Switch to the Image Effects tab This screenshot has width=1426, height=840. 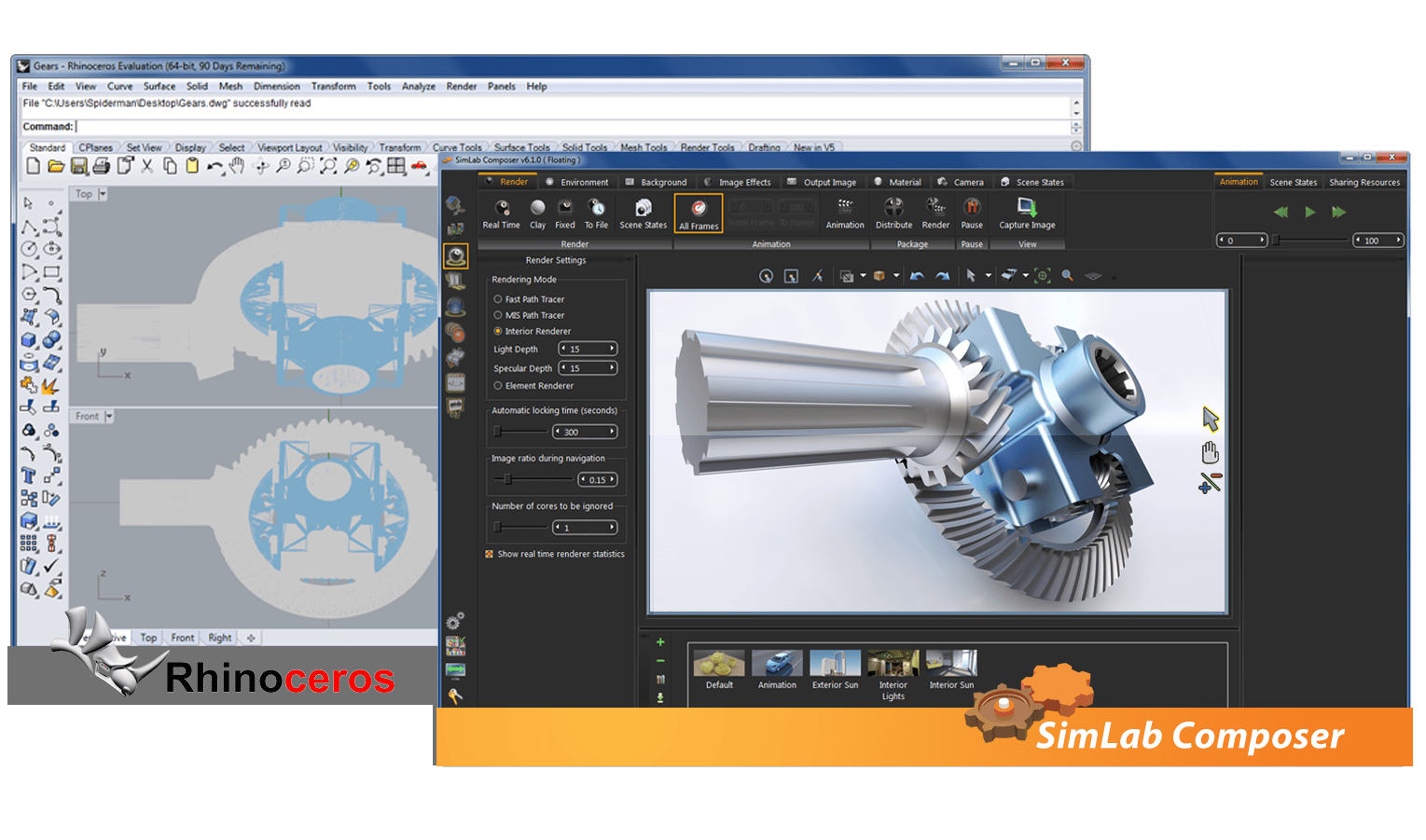(x=738, y=183)
